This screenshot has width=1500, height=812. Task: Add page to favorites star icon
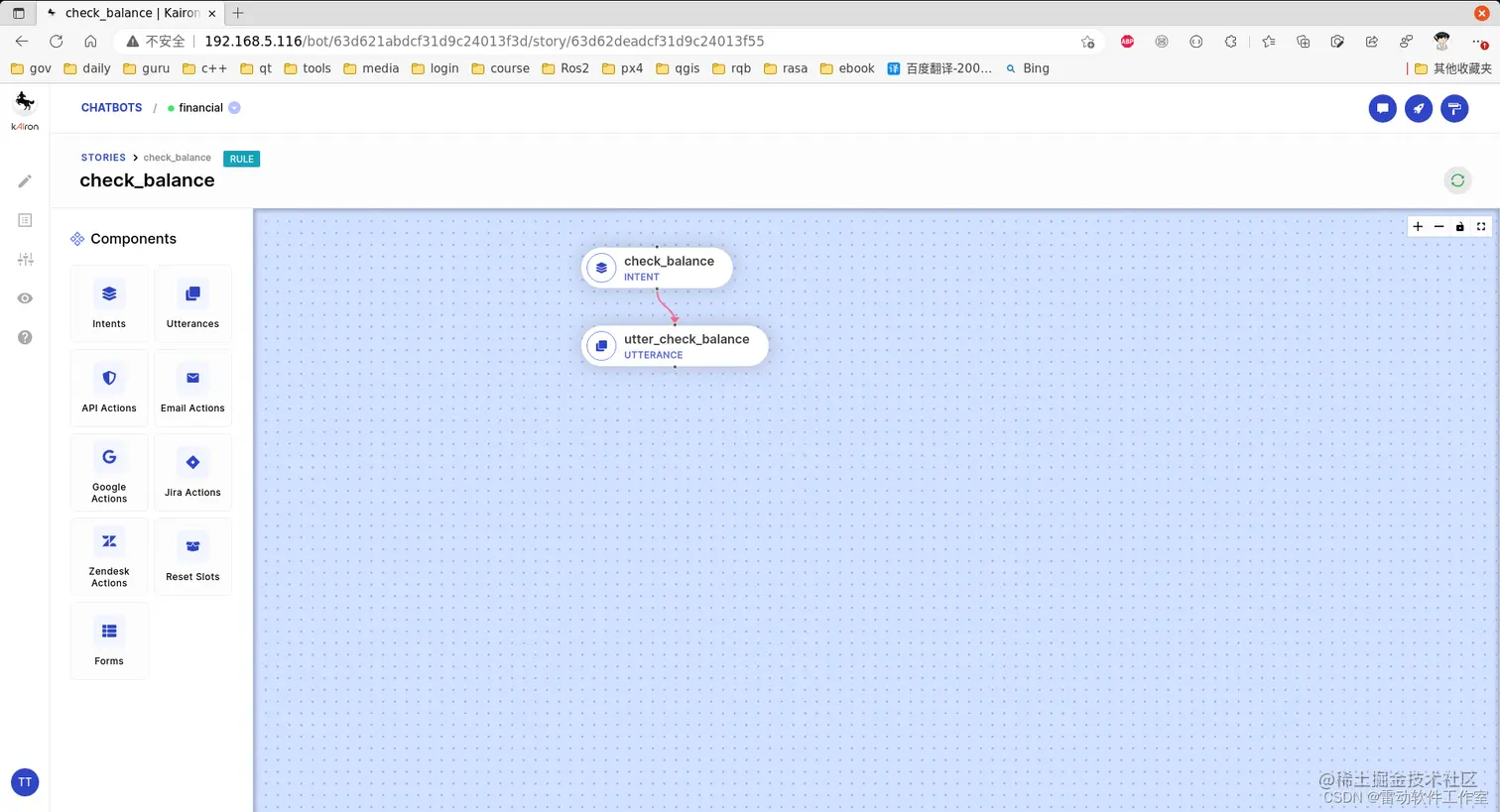[x=1087, y=42]
